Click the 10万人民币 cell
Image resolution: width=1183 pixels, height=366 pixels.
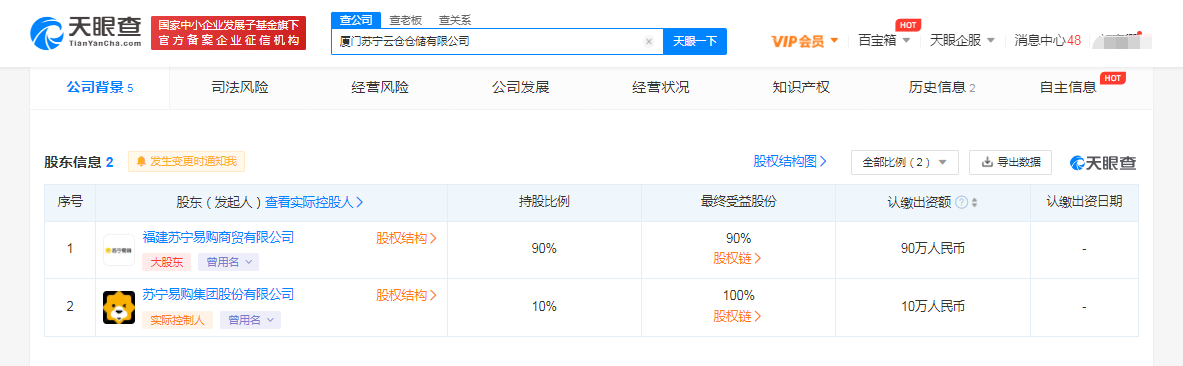click(x=933, y=306)
